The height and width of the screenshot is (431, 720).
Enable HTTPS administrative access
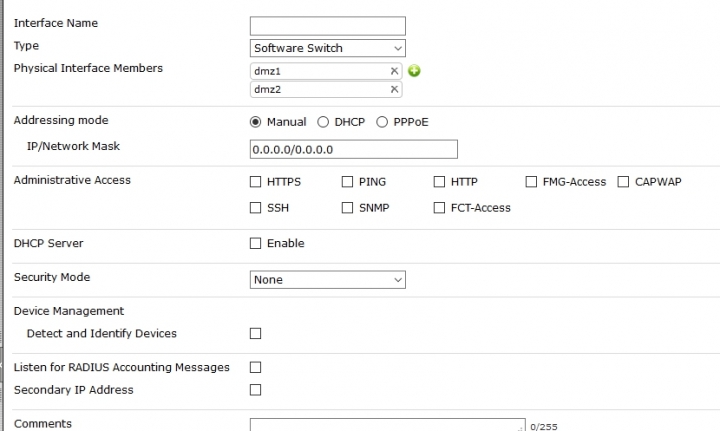click(x=255, y=182)
